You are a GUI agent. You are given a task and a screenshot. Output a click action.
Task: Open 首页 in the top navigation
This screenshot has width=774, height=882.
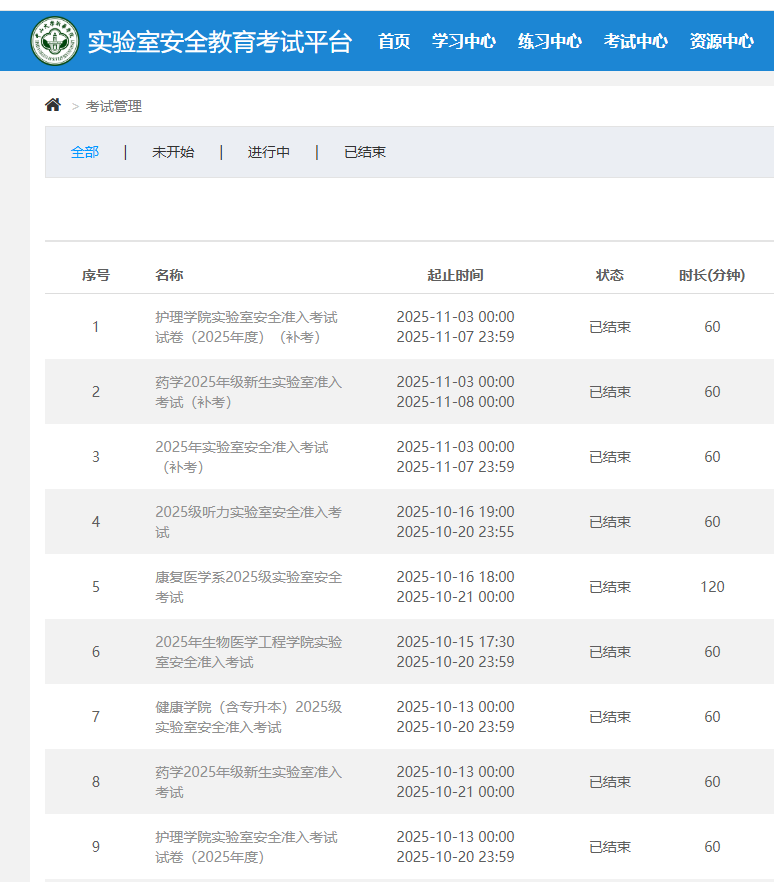[x=394, y=41]
